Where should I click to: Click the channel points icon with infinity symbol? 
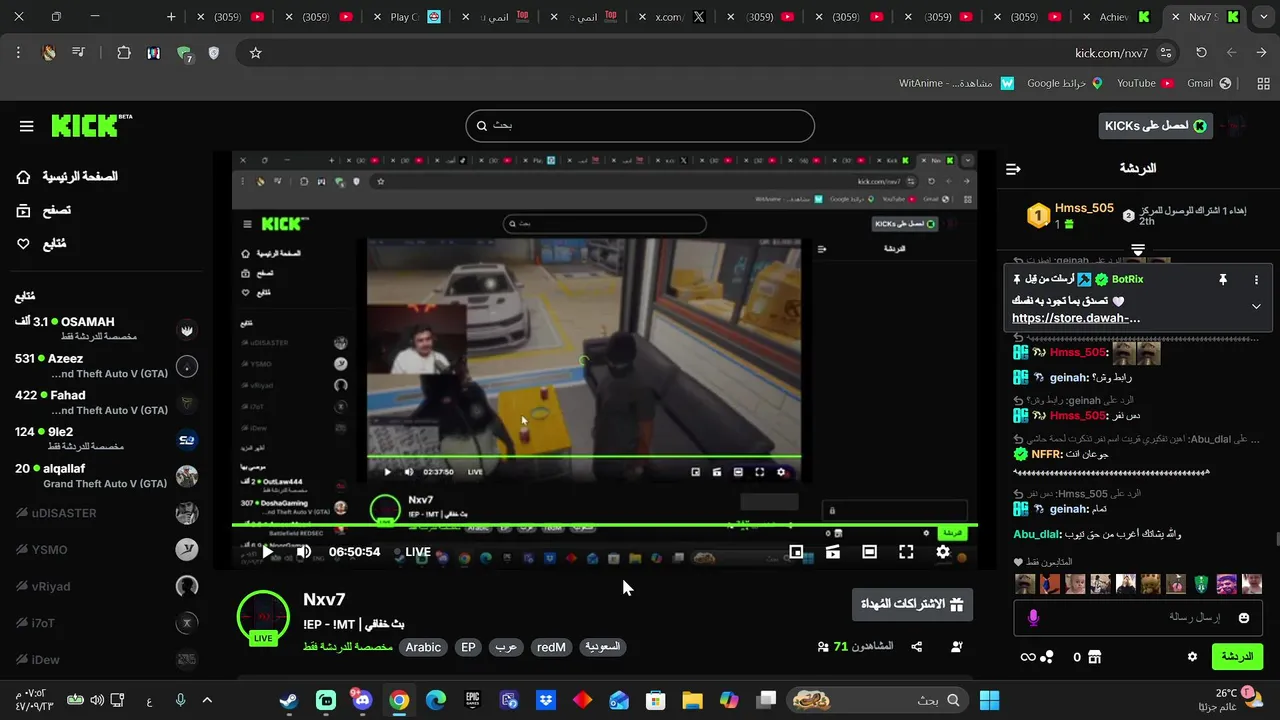pyautogui.click(x=1036, y=657)
